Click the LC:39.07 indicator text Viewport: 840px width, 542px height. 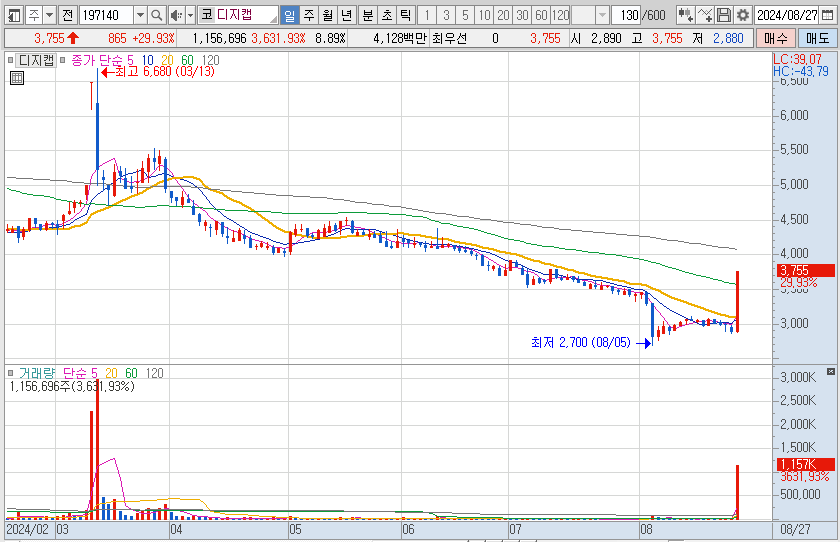[797, 59]
